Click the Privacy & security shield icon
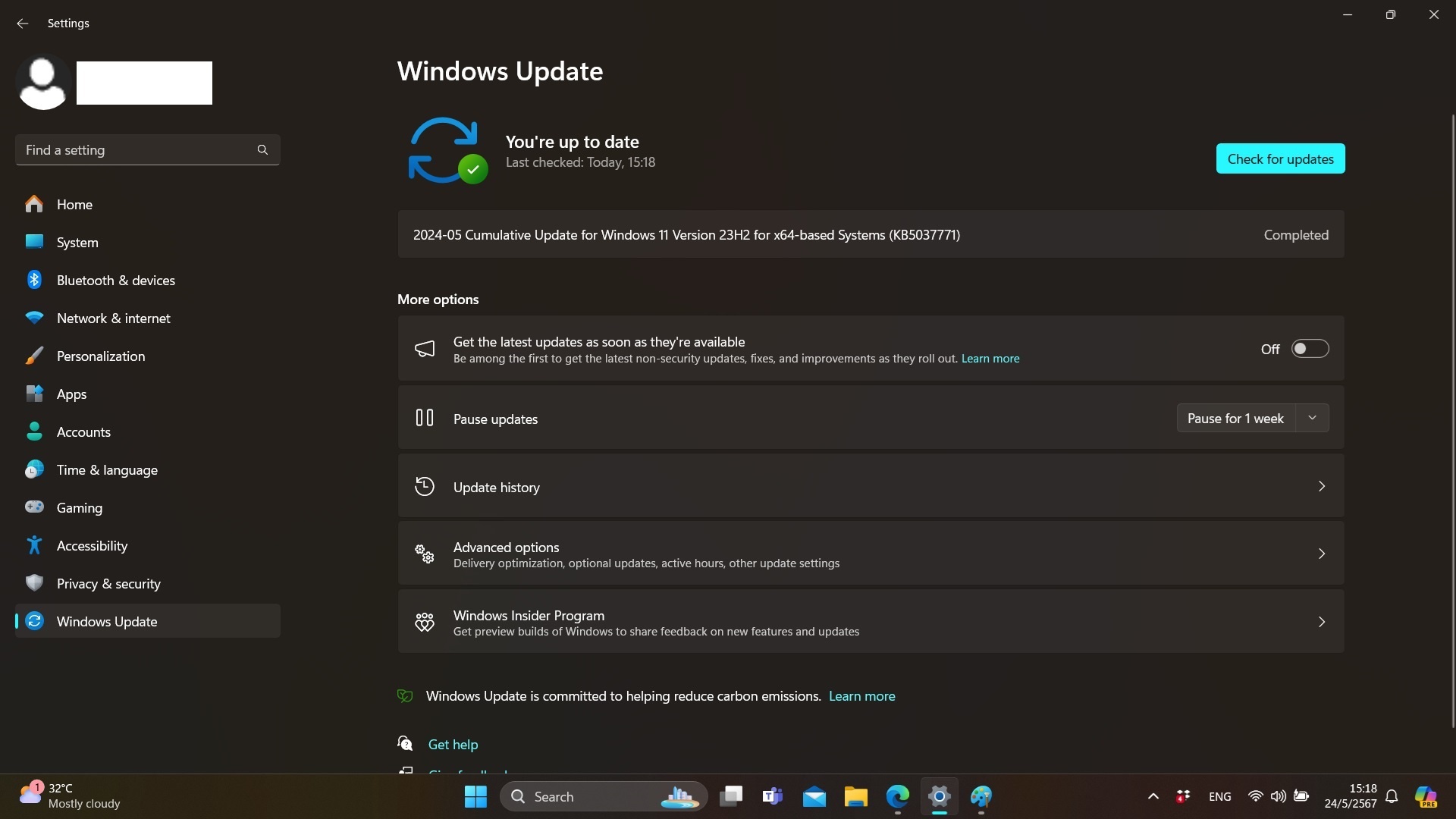This screenshot has width=1456, height=819. (34, 582)
